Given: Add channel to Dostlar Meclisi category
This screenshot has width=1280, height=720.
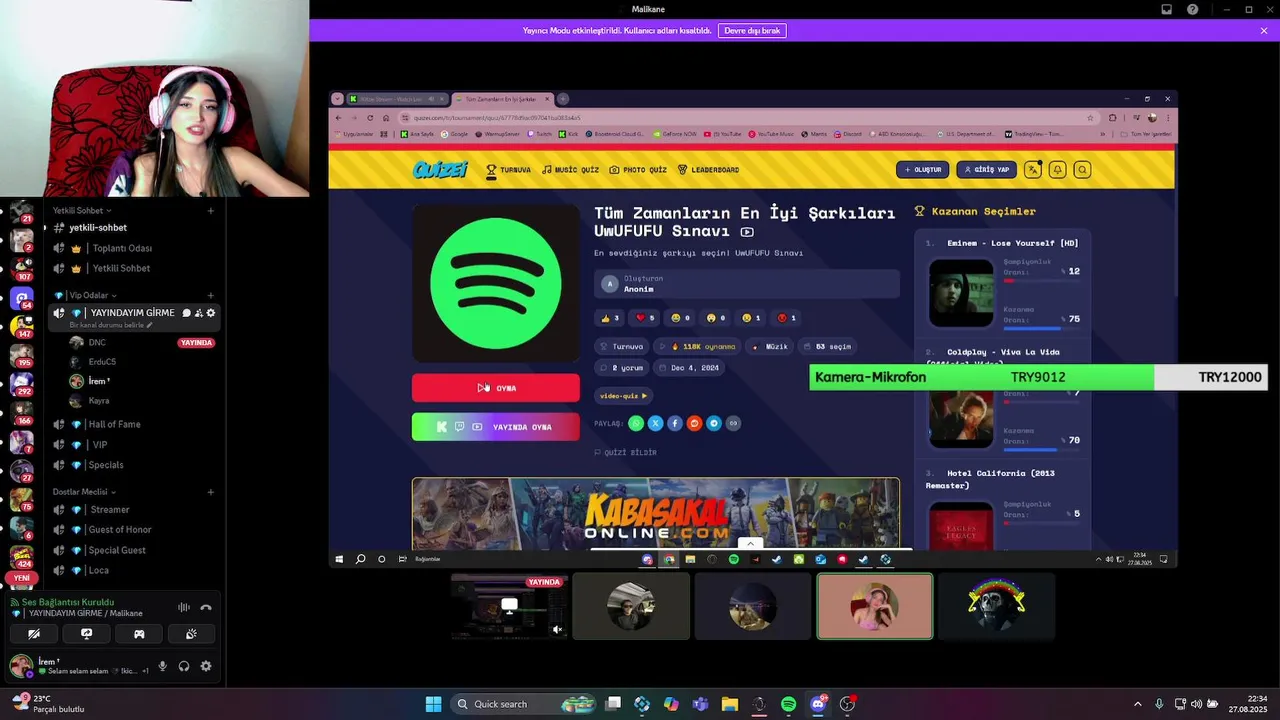Looking at the screenshot, I should coord(210,492).
